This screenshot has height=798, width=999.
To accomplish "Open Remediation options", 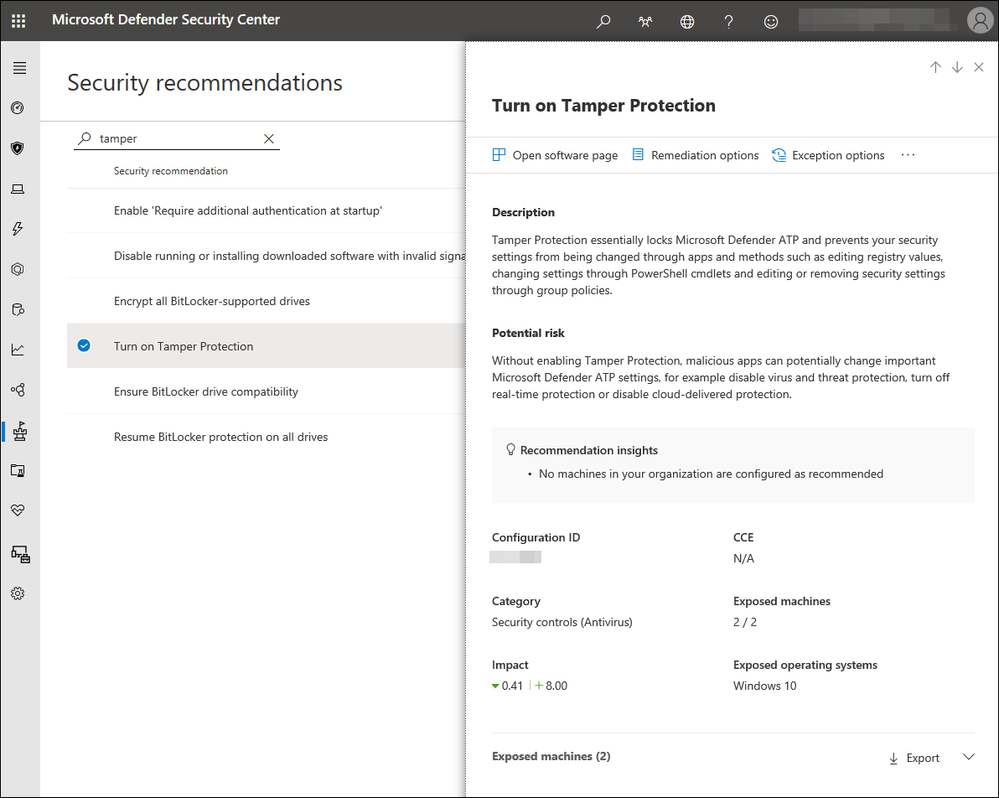I will (695, 155).
